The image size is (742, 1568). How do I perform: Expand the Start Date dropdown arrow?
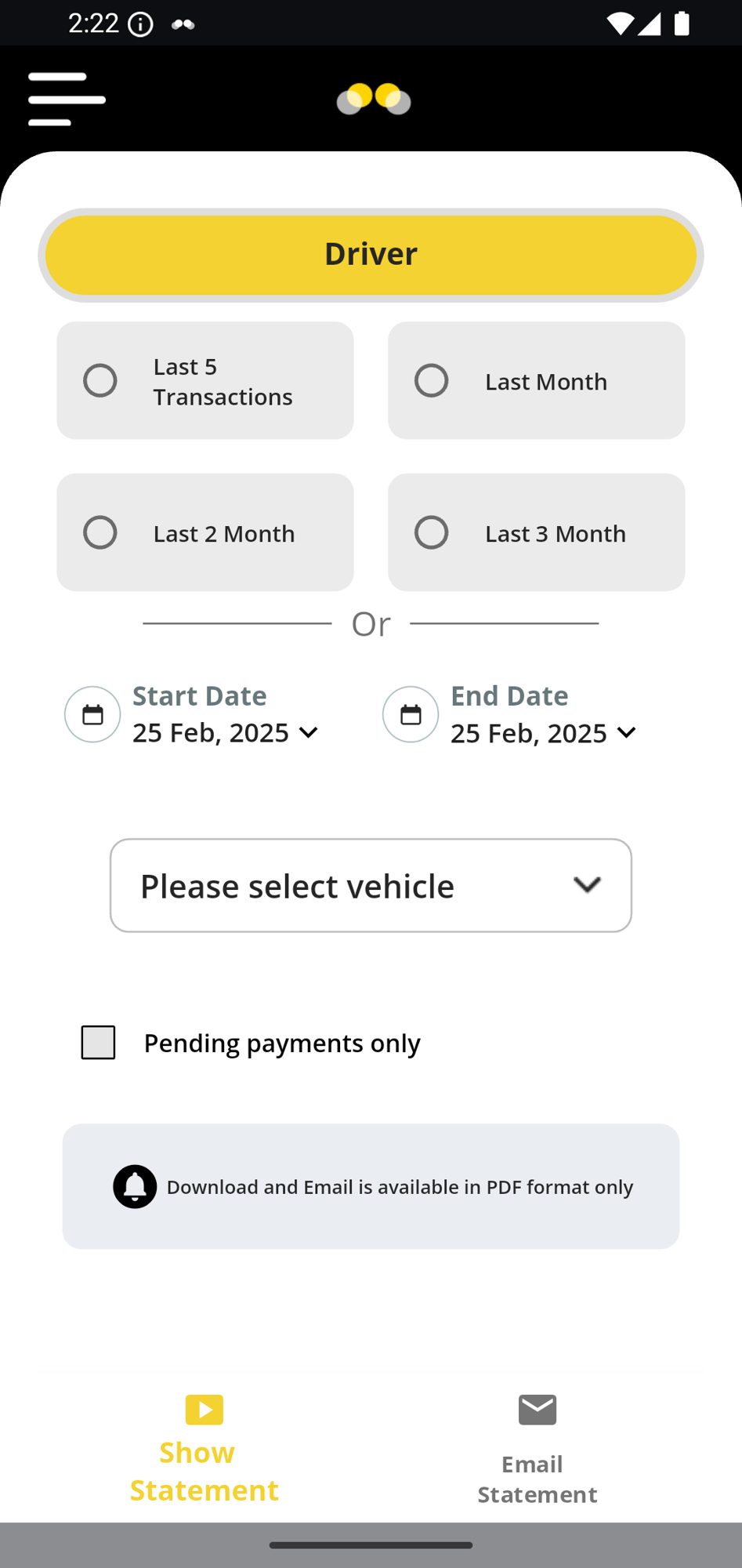coord(309,732)
